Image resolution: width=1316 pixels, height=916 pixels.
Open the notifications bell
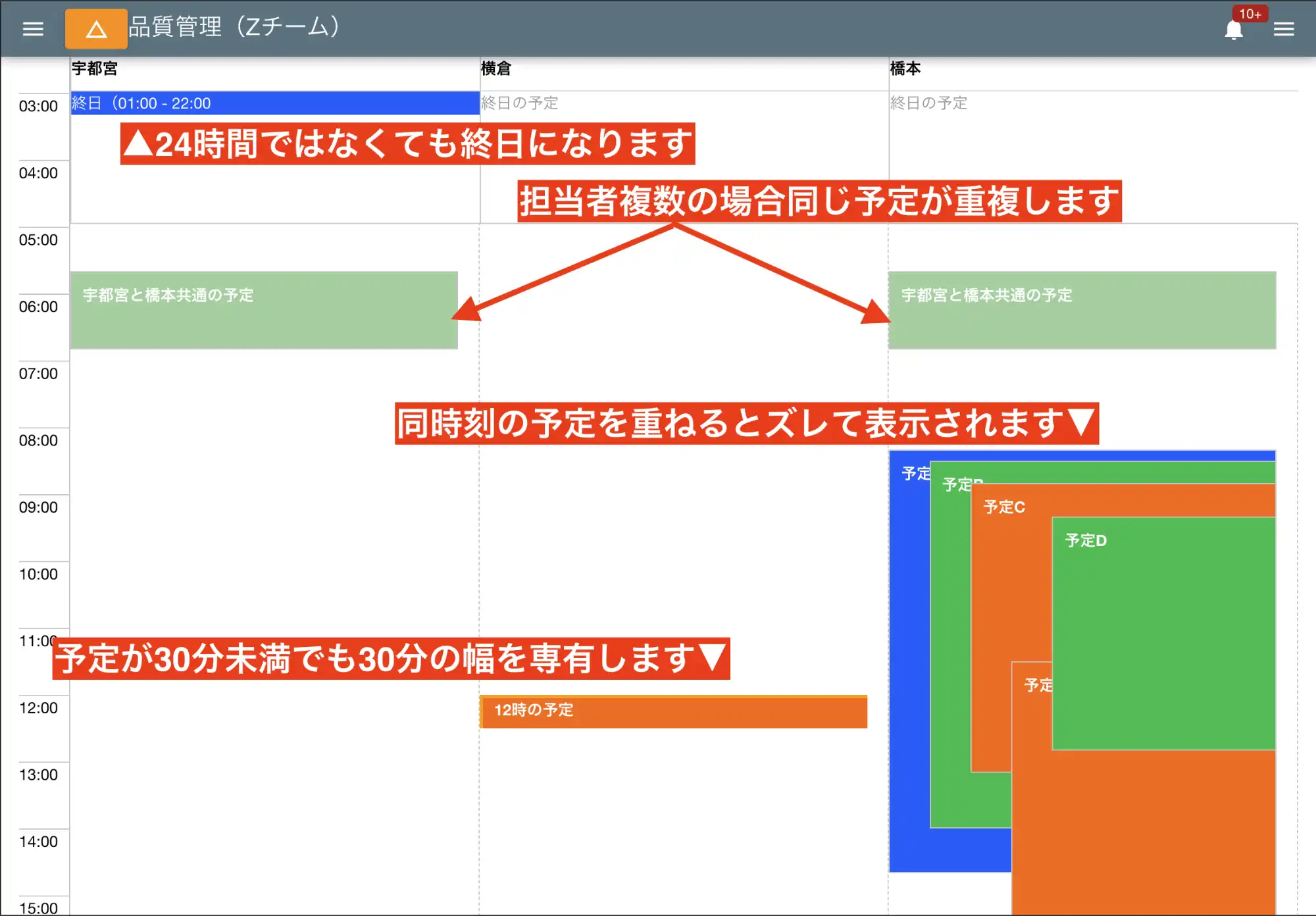click(x=1233, y=30)
